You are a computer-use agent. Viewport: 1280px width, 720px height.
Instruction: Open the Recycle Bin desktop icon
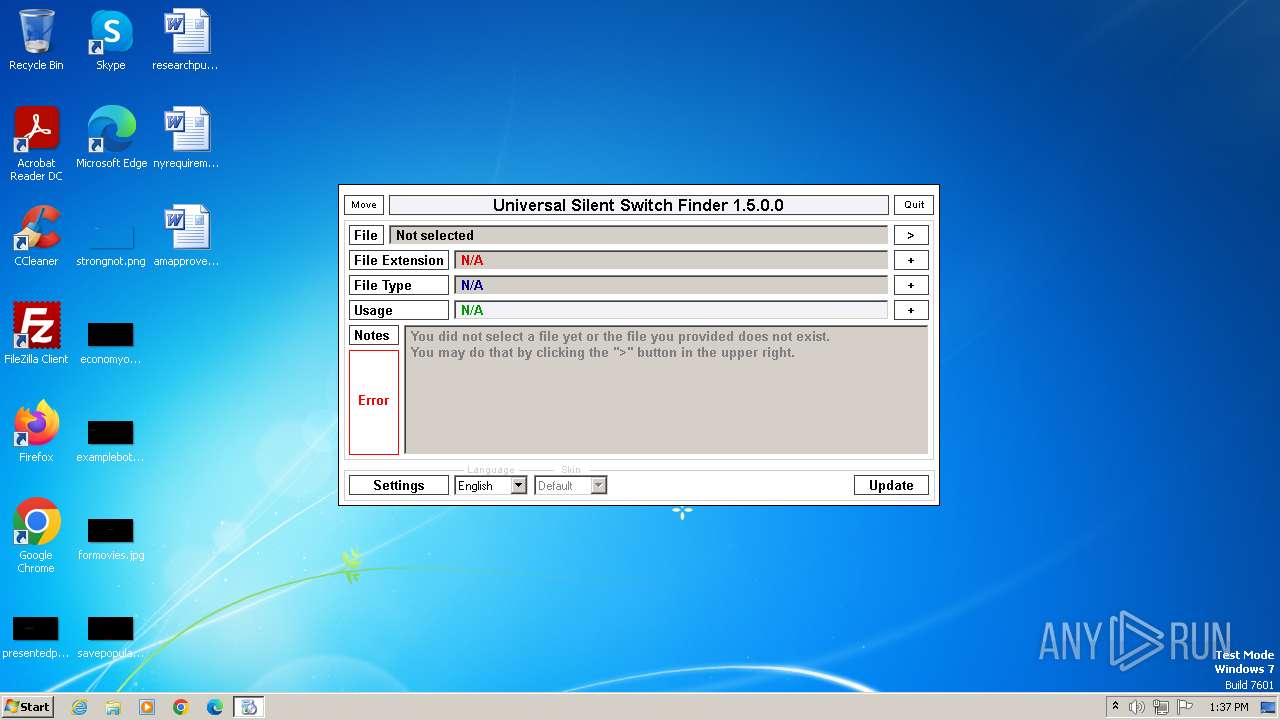pyautogui.click(x=36, y=40)
